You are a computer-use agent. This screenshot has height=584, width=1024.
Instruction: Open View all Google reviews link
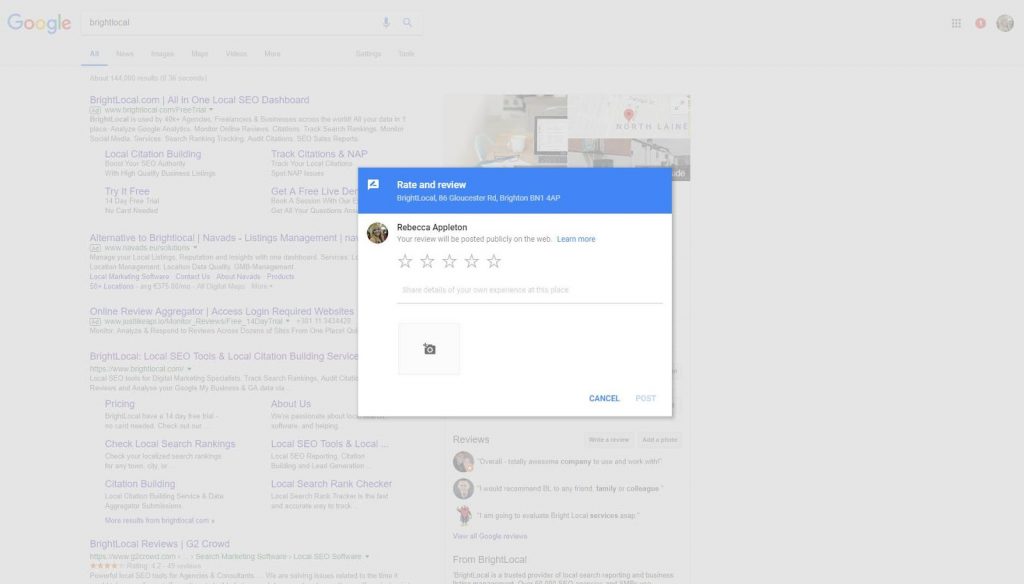pyautogui.click(x=490, y=536)
